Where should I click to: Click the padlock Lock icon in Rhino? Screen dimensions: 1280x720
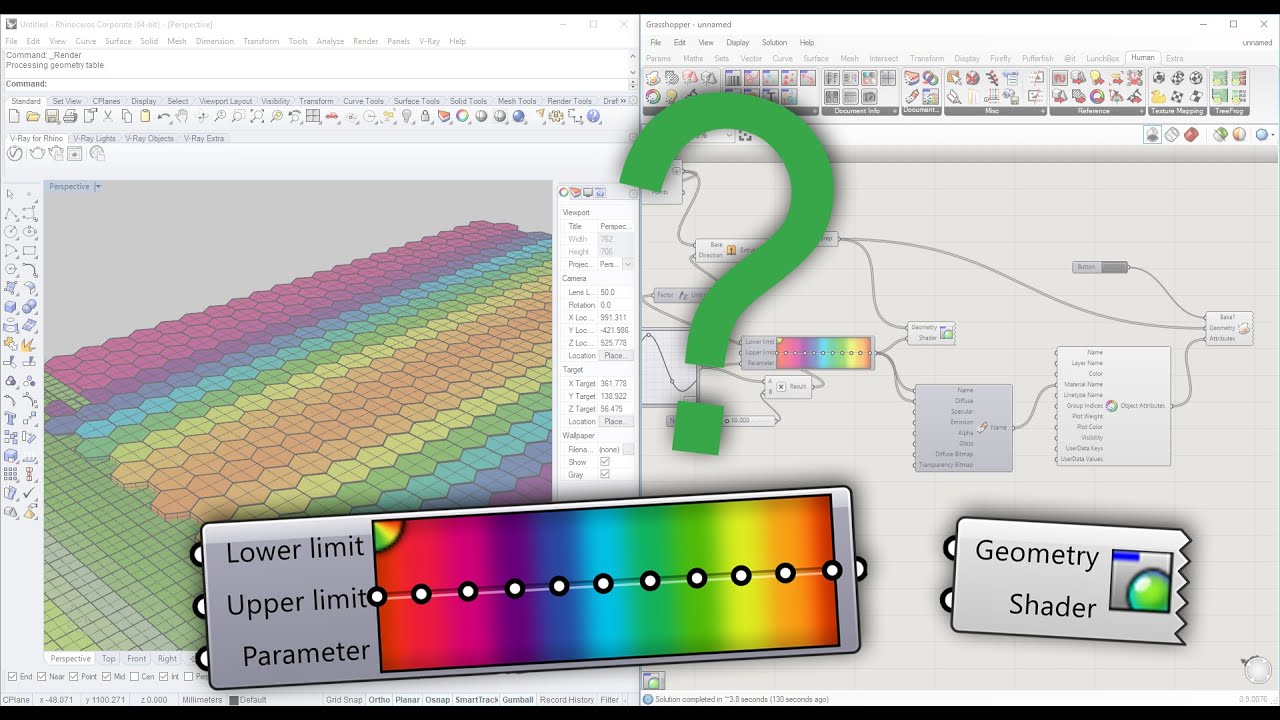426,117
